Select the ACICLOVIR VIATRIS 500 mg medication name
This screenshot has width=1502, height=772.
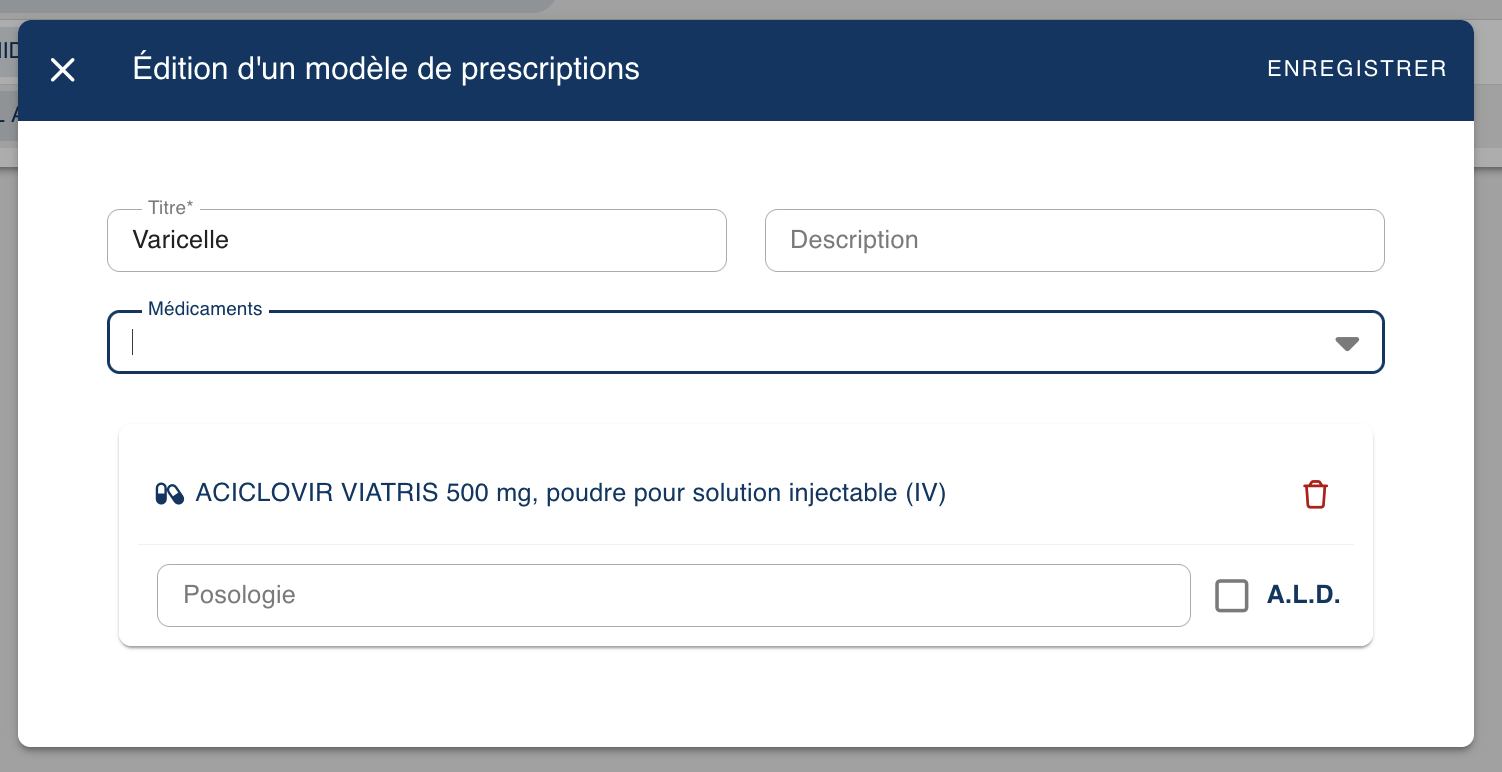pos(570,493)
